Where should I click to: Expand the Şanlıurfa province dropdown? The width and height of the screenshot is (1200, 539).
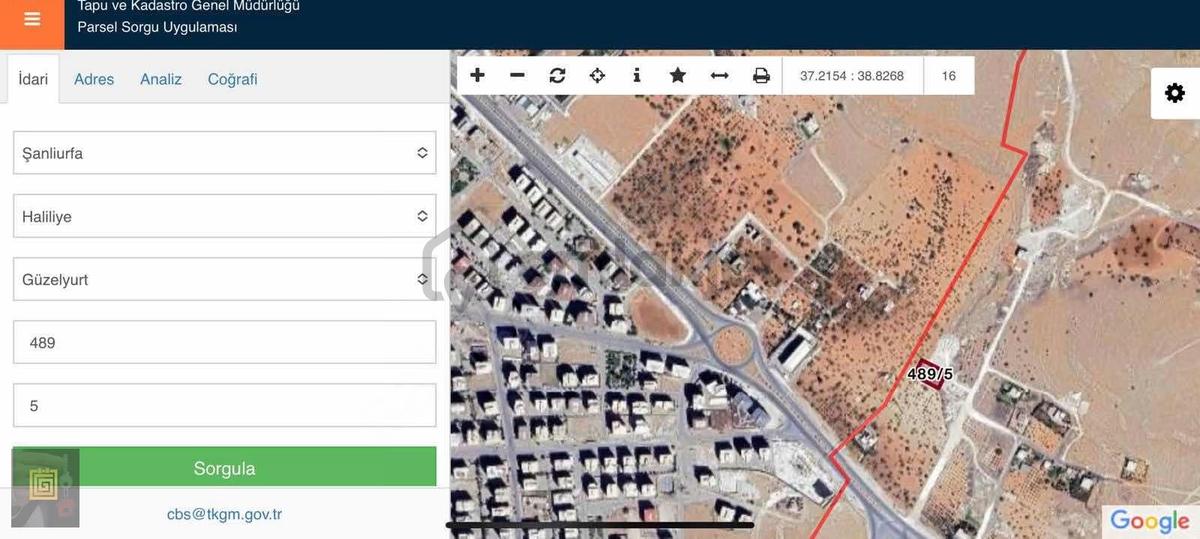coord(225,153)
